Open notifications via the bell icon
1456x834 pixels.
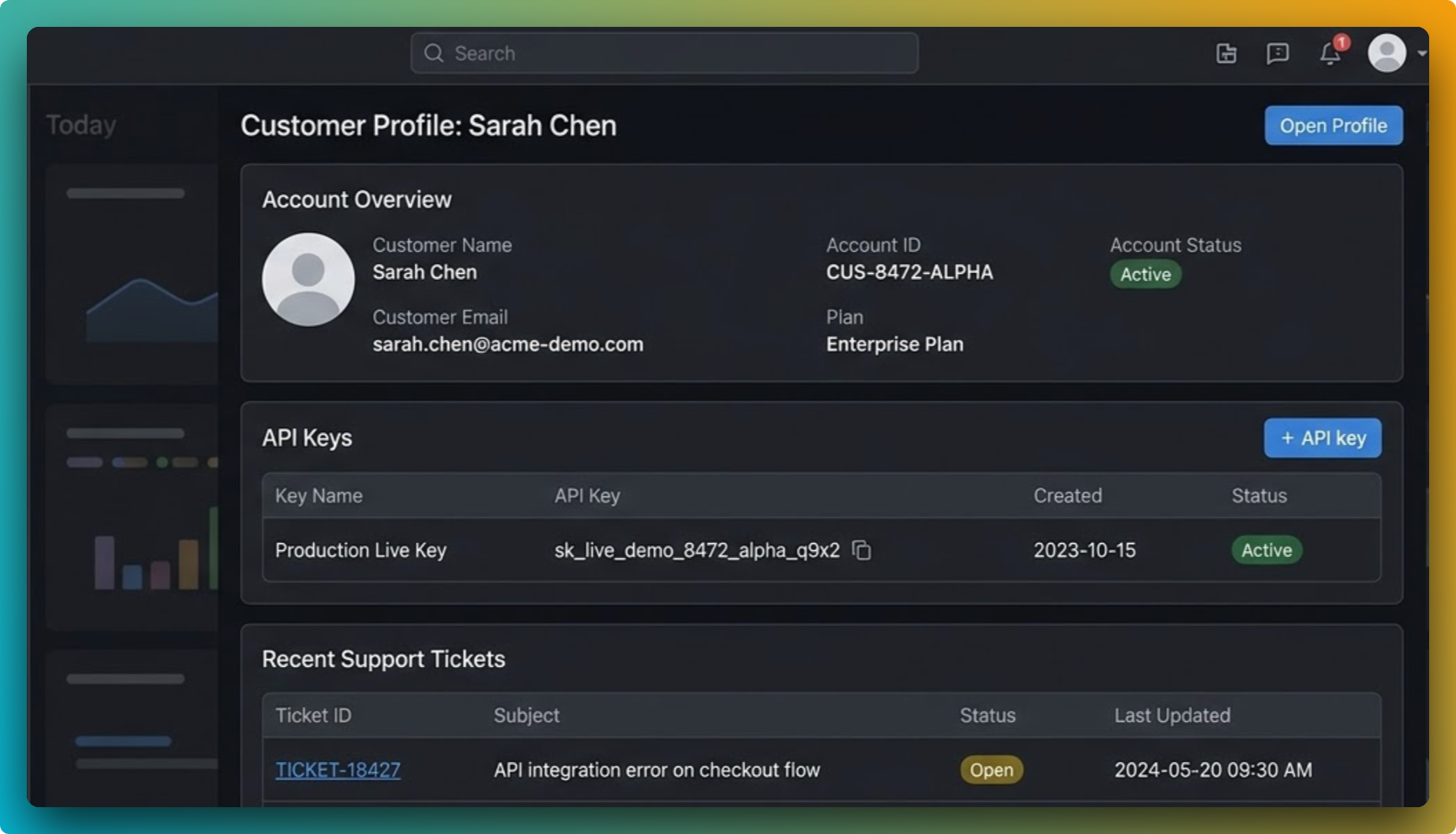coord(1330,54)
